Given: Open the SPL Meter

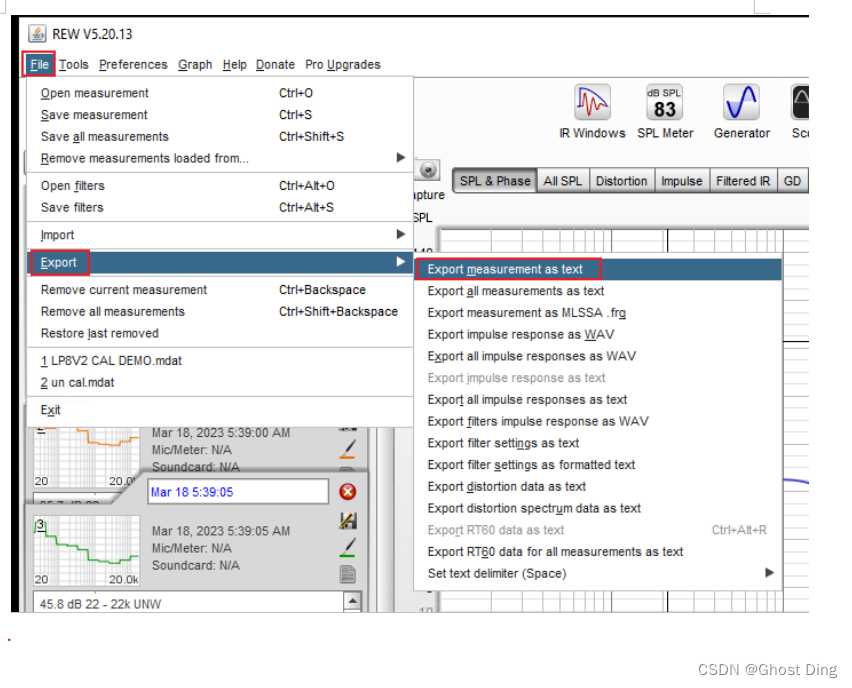Looking at the screenshot, I should tap(665, 111).
